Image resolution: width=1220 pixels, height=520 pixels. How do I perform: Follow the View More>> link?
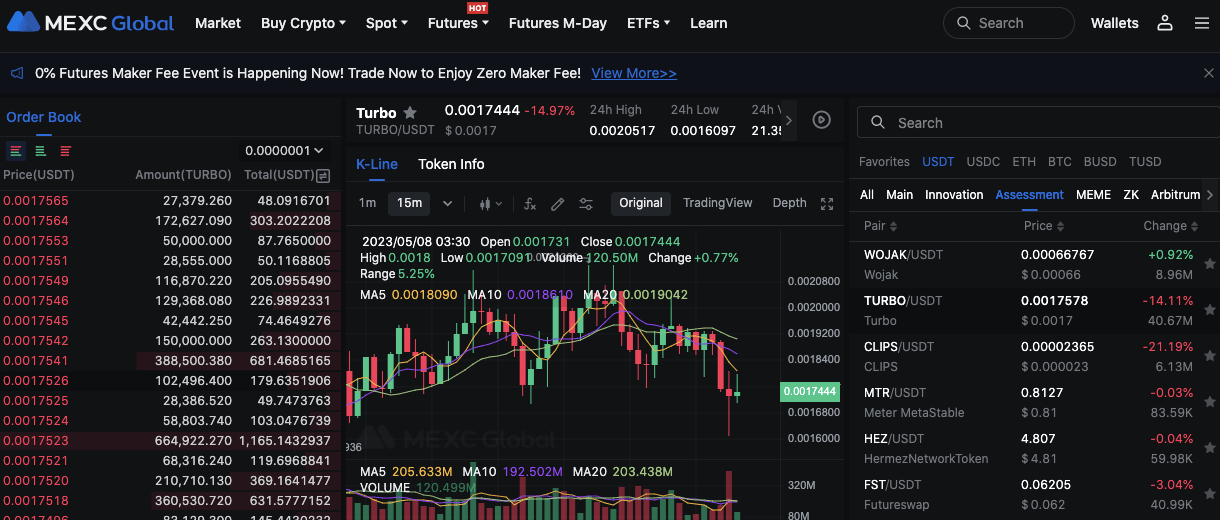pos(634,73)
